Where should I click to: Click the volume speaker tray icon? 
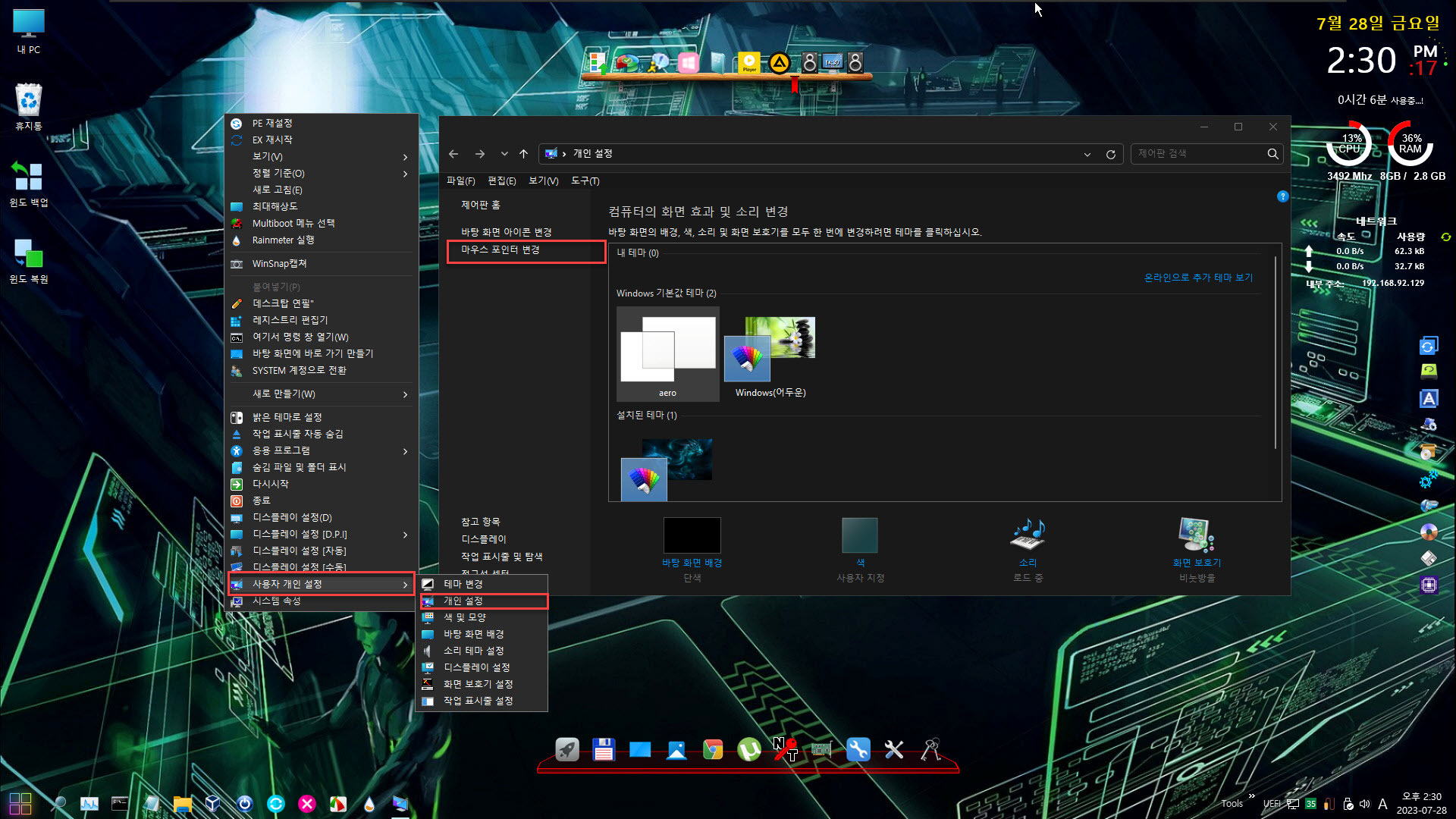1365,804
